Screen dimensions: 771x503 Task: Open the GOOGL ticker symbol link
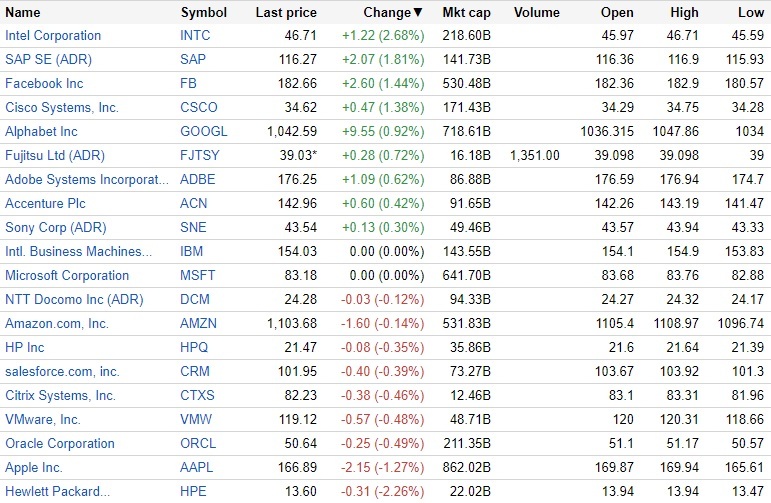point(203,131)
